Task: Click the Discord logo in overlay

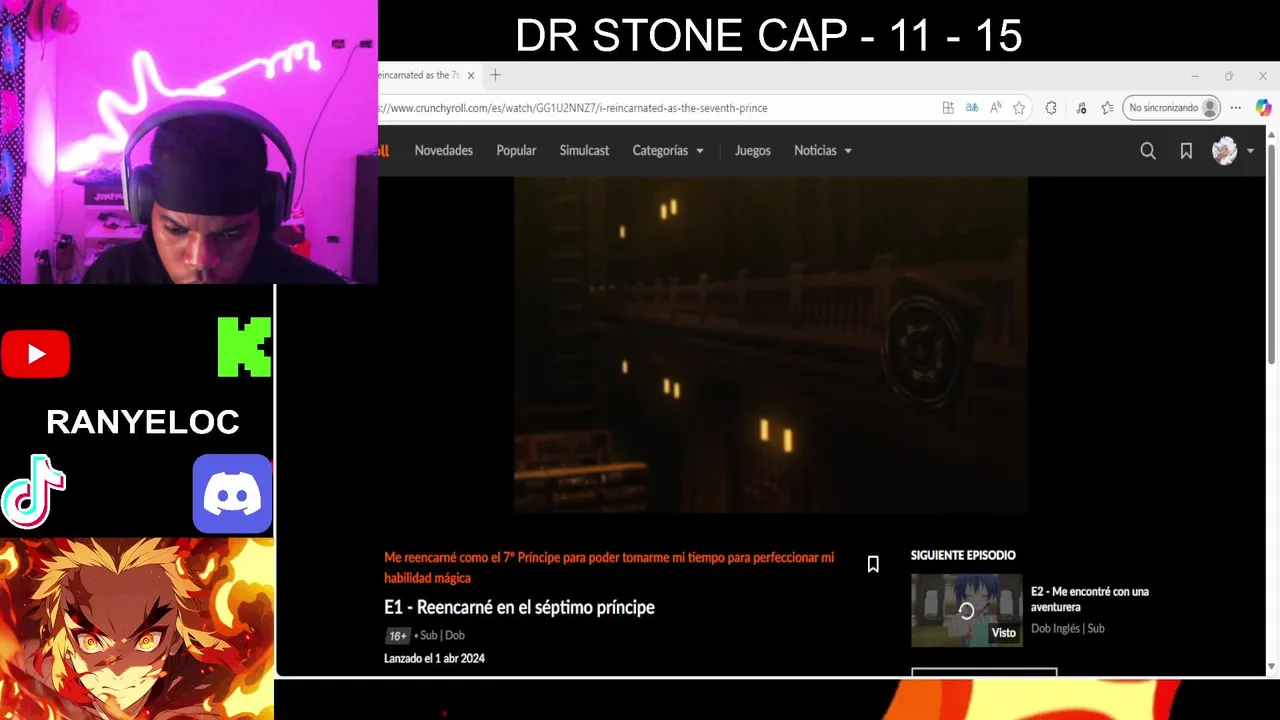Action: click(x=232, y=493)
